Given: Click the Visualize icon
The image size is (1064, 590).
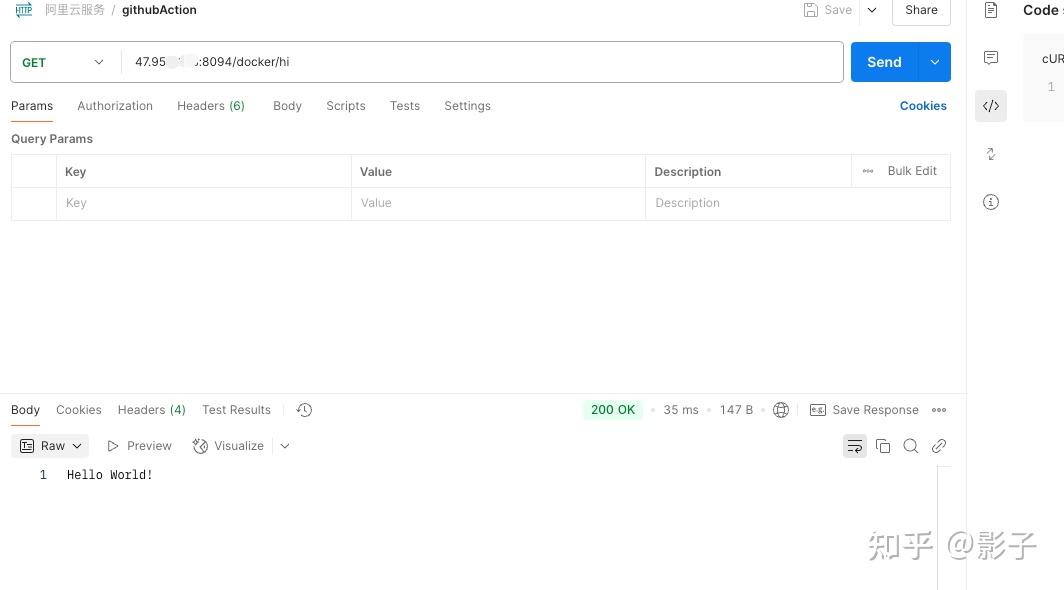Looking at the screenshot, I should point(200,446).
